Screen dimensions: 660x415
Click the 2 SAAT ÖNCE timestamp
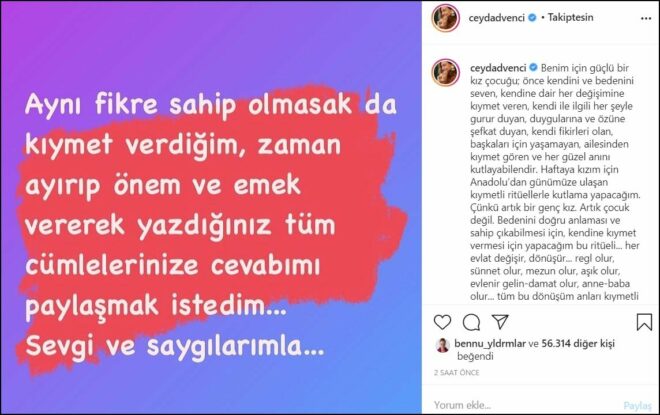tap(457, 372)
